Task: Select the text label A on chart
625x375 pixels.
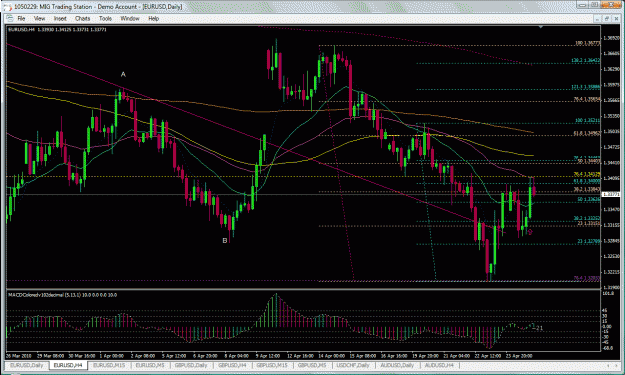Action: [x=123, y=74]
